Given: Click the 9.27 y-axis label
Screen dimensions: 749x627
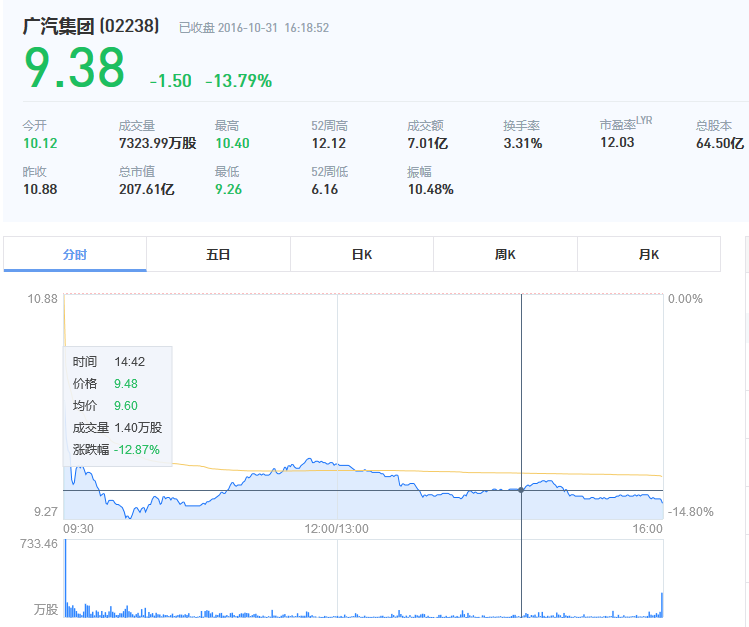Looking at the screenshot, I should click(45, 512).
